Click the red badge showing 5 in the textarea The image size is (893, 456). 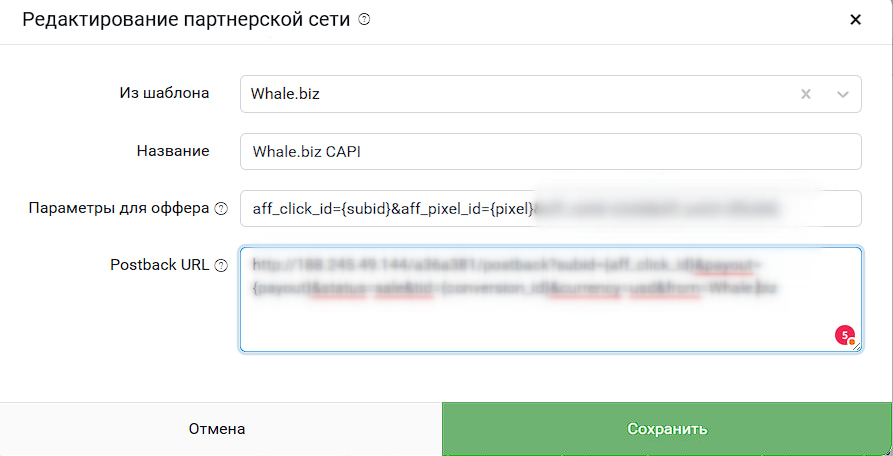845,335
